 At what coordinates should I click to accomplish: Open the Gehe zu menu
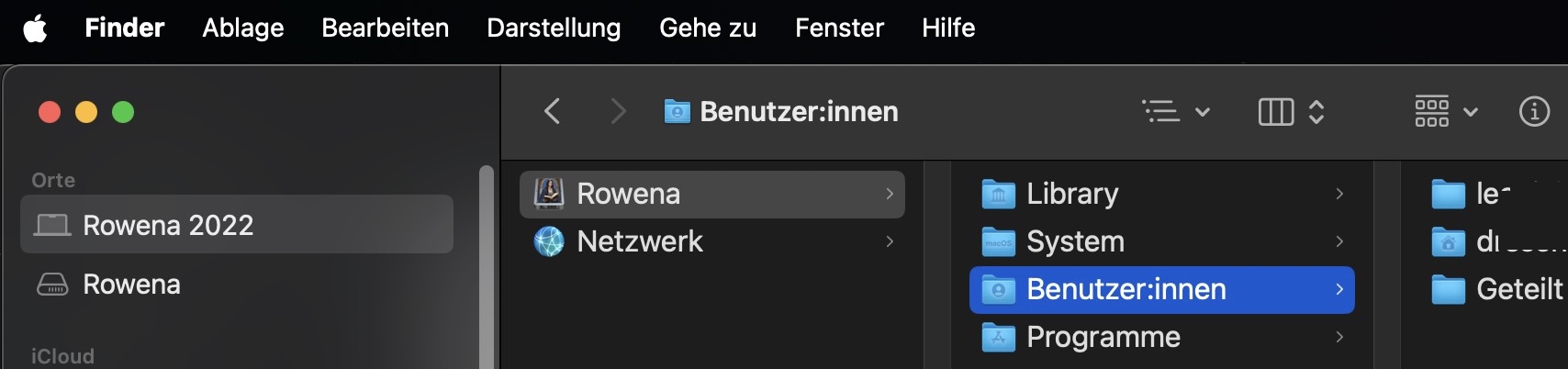(x=708, y=28)
